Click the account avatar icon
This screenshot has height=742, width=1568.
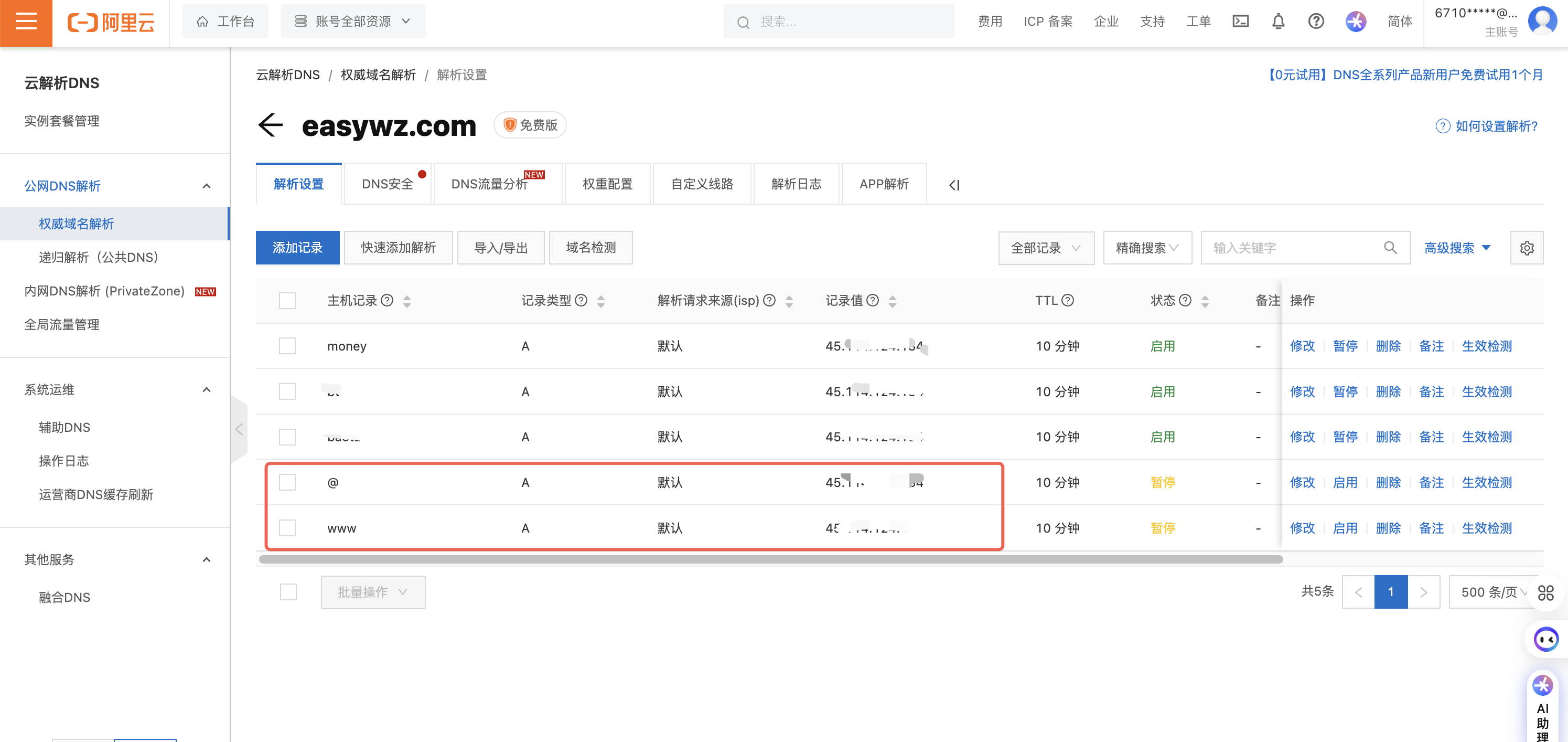pyautogui.click(x=1542, y=20)
